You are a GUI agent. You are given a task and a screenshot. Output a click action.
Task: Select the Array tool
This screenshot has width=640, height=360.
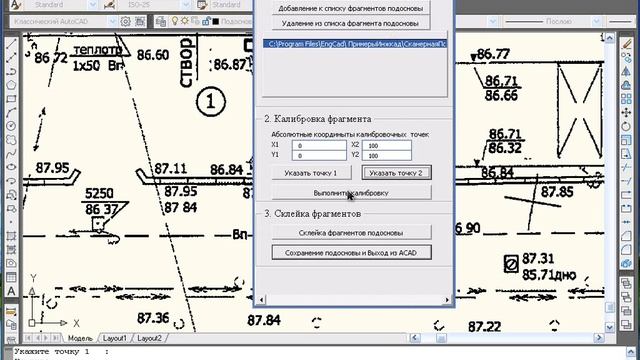[626, 99]
